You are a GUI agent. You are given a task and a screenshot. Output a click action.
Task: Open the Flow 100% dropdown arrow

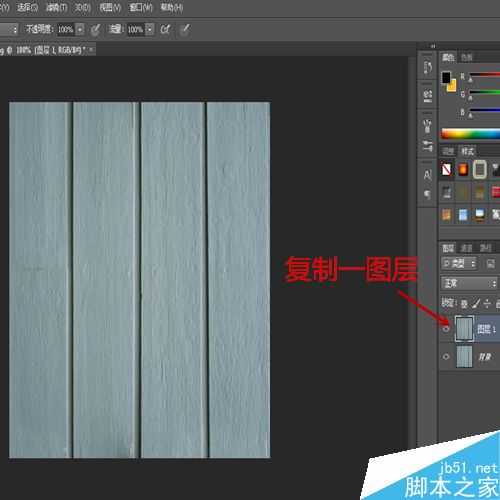[x=150, y=30]
